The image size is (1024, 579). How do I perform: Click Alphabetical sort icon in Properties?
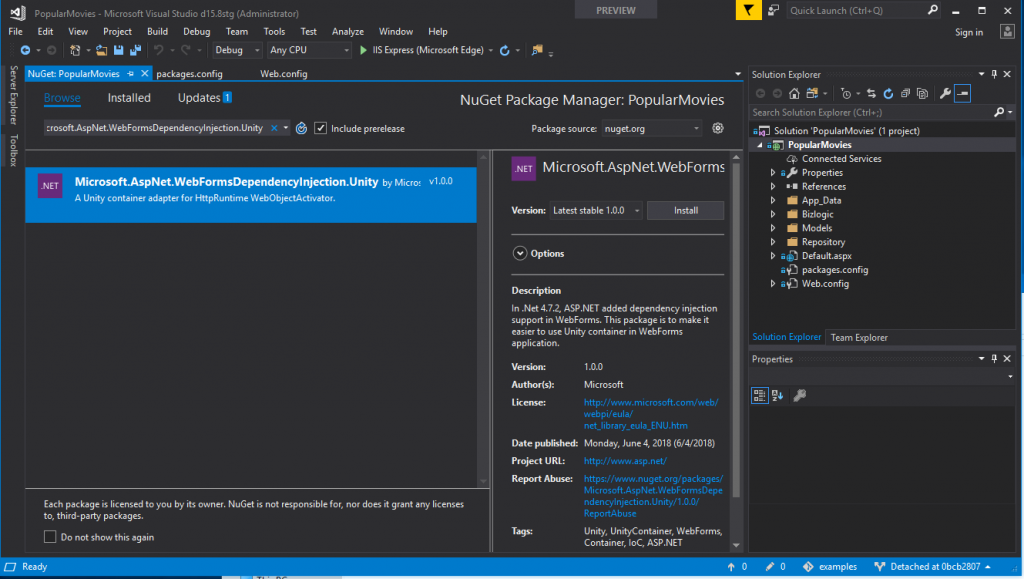pyautogui.click(x=777, y=395)
